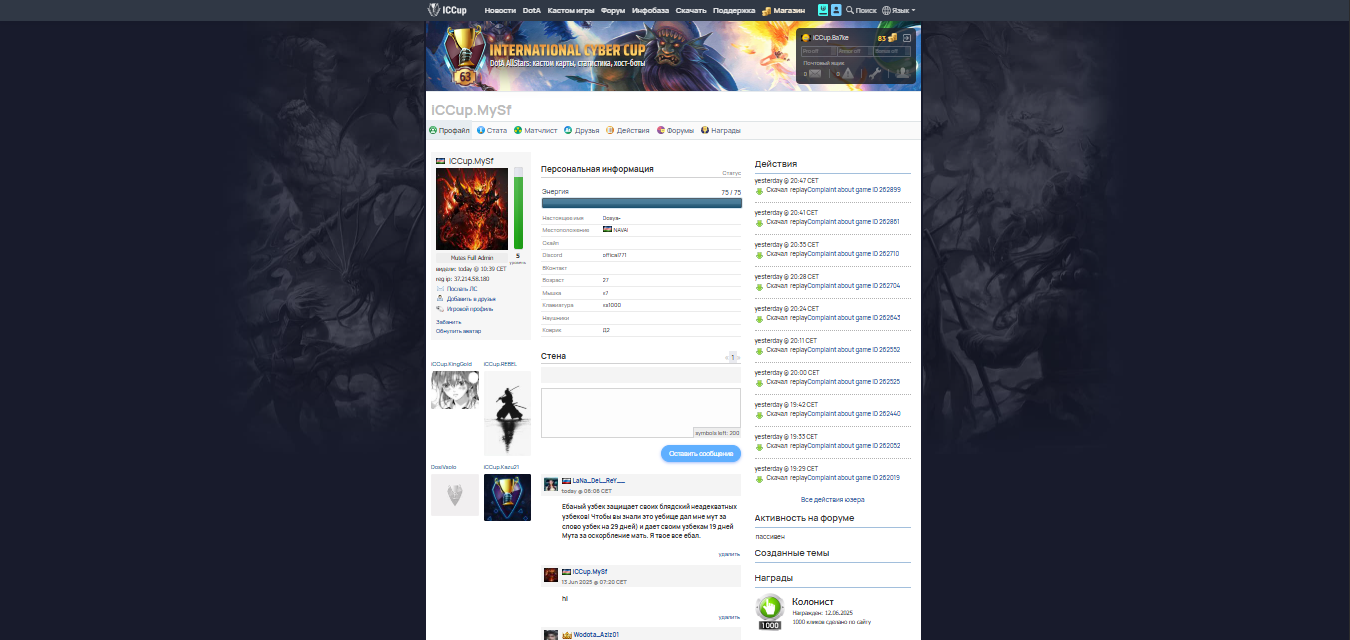Delete ICCup.MySf 'hi' message via удалить

pyautogui.click(x=729, y=617)
